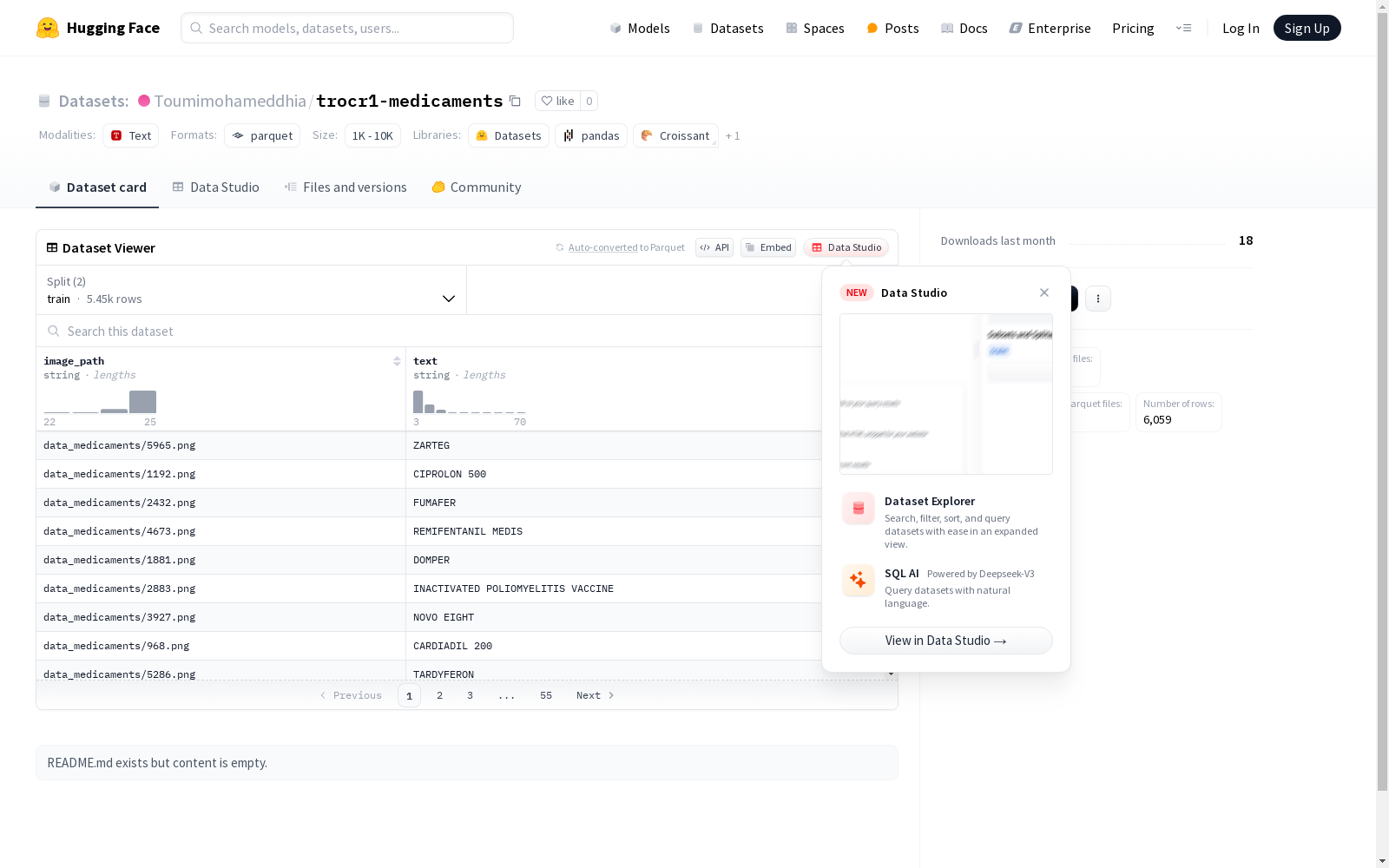This screenshot has width=1389, height=868.
Task: Click the heart like button
Action: 557,101
